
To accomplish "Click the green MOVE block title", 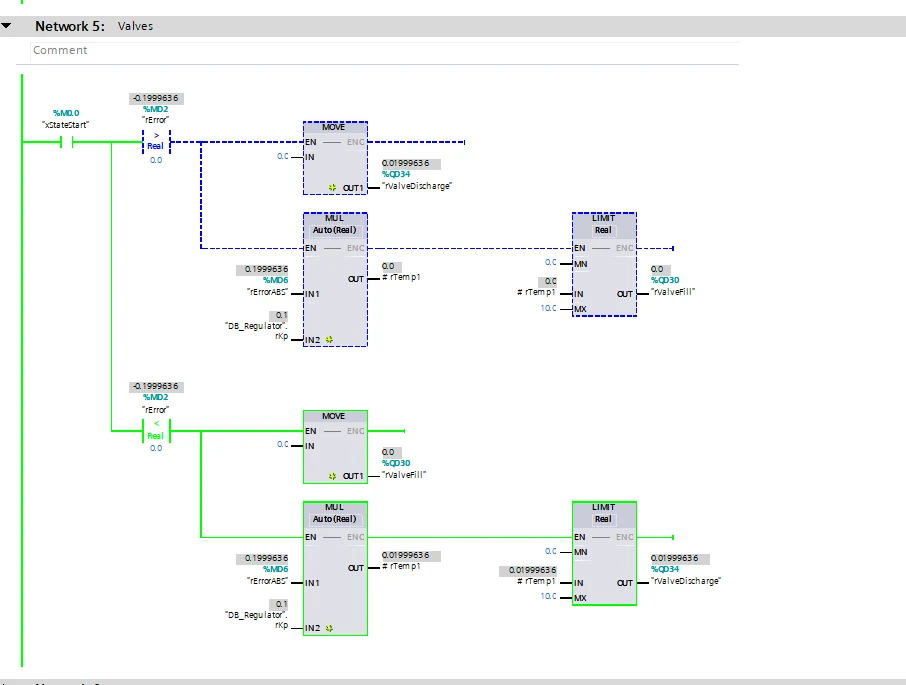I will click(x=334, y=416).
